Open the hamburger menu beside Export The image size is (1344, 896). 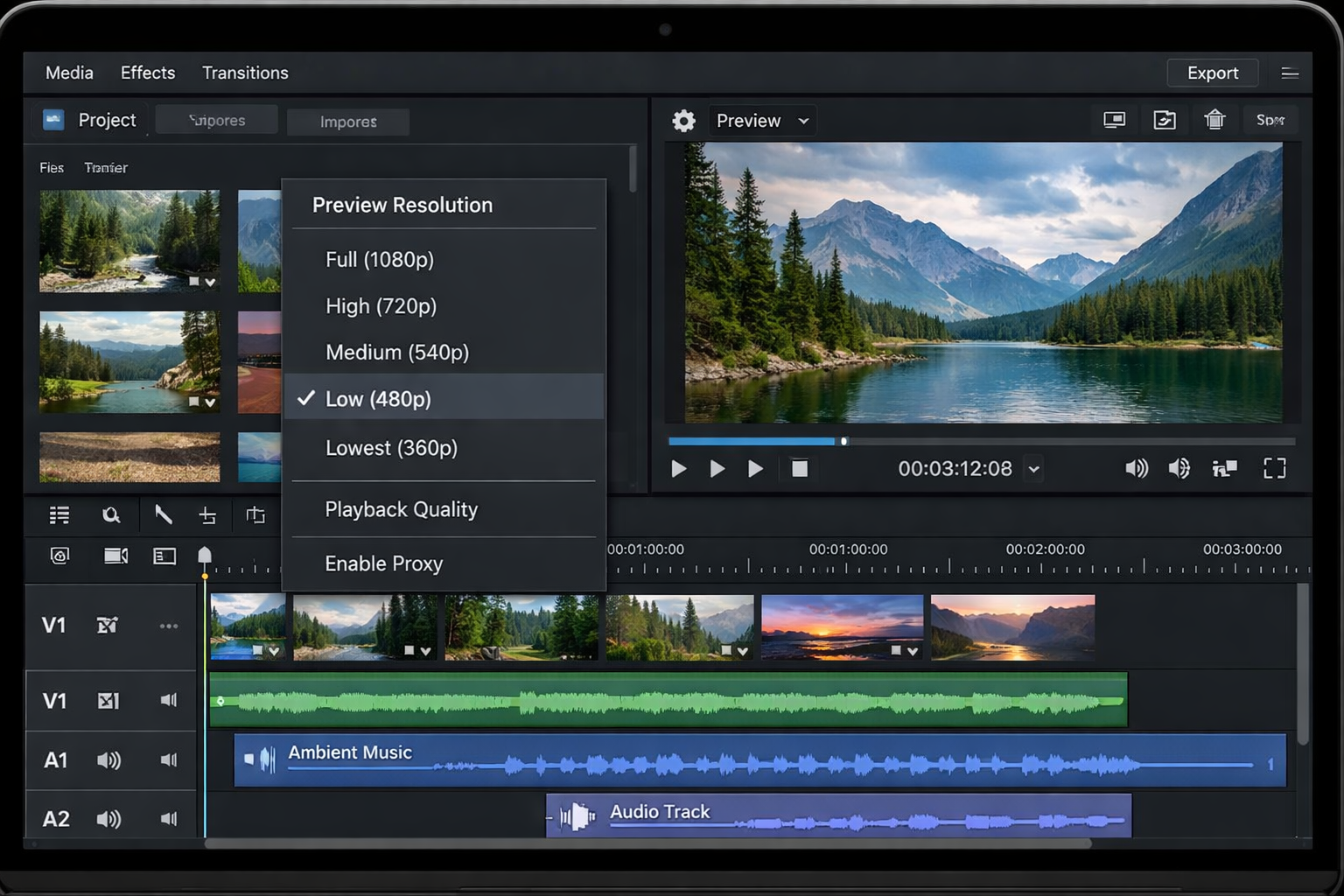[x=1289, y=73]
